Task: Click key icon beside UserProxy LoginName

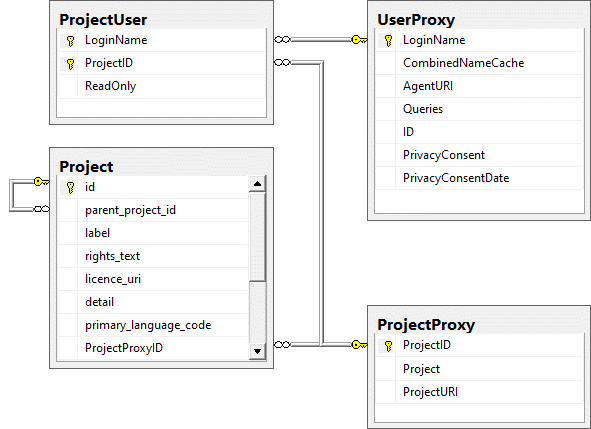Action: click(x=388, y=41)
